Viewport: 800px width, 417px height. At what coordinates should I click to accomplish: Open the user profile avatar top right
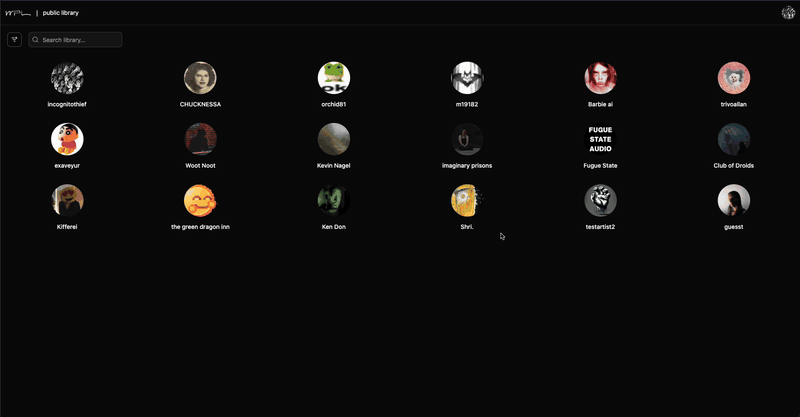(x=788, y=13)
